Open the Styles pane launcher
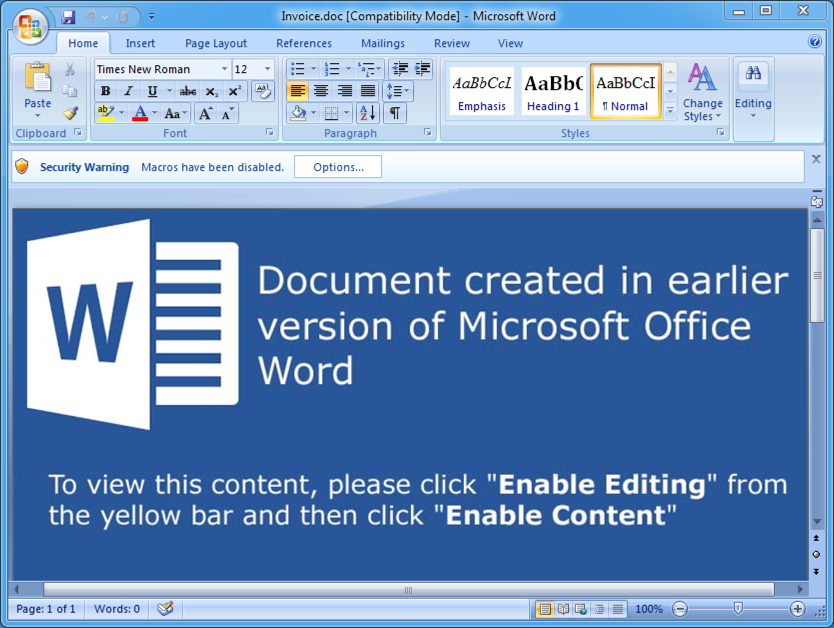This screenshot has width=834, height=628. [x=721, y=132]
